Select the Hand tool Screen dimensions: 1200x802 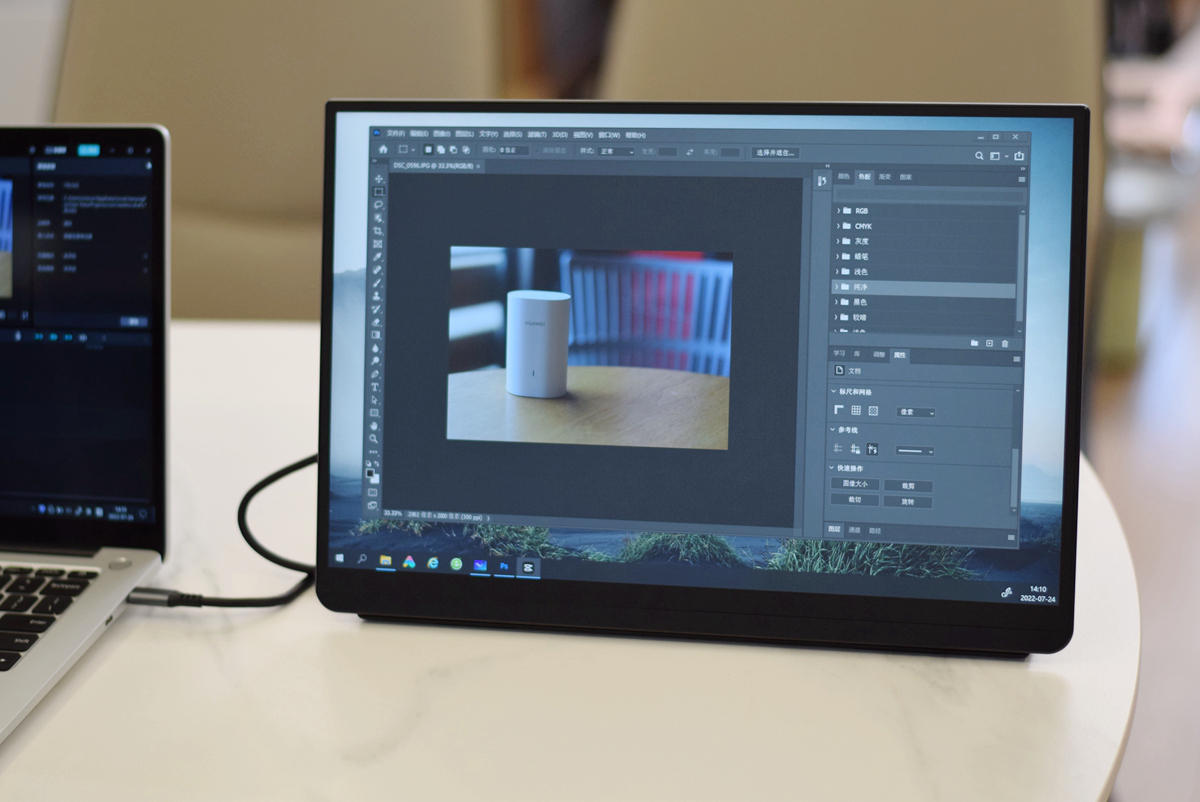pos(375,426)
